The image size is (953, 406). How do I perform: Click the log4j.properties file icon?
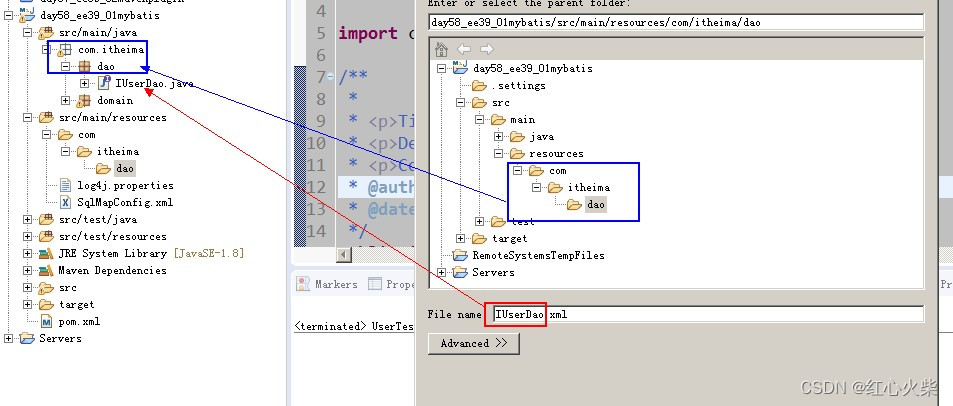pos(66,185)
